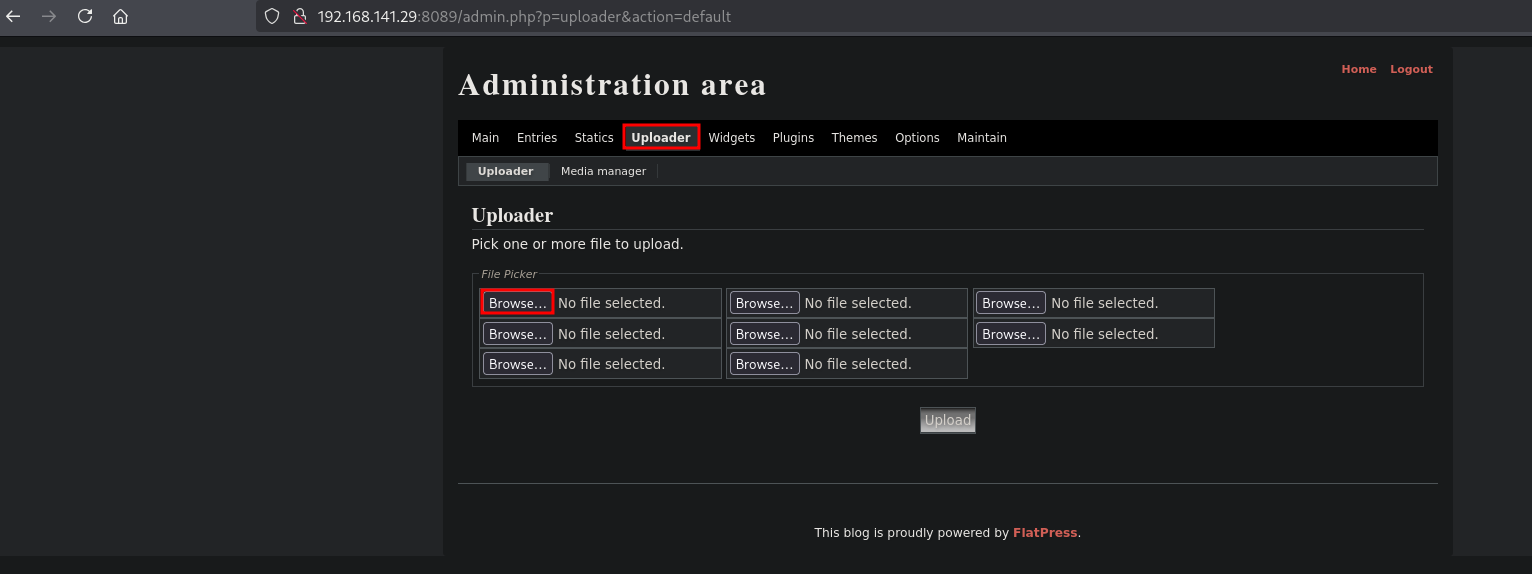Click the browser reload icon
This screenshot has height=574, width=1532.
[x=85, y=16]
